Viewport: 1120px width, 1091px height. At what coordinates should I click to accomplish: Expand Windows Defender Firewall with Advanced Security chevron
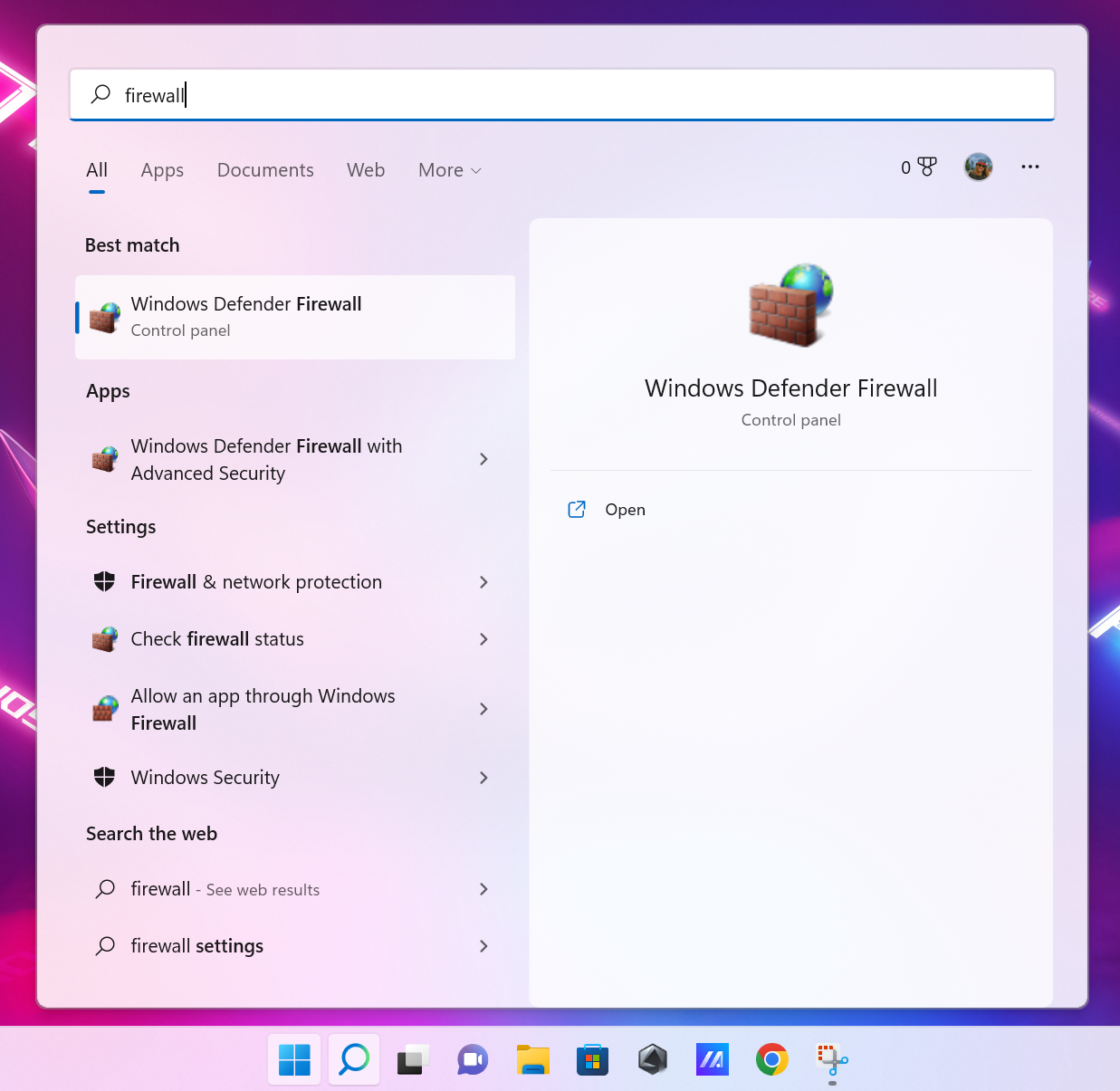tap(483, 459)
